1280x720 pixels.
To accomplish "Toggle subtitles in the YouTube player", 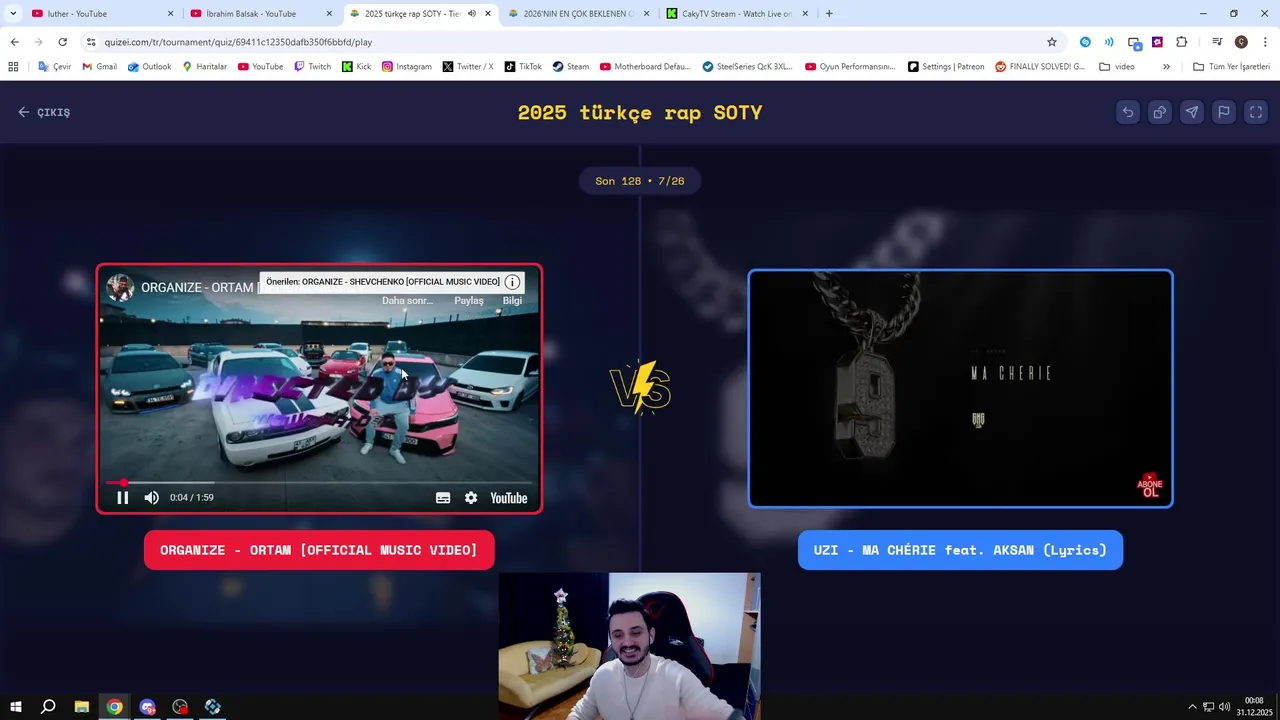I will [443, 498].
